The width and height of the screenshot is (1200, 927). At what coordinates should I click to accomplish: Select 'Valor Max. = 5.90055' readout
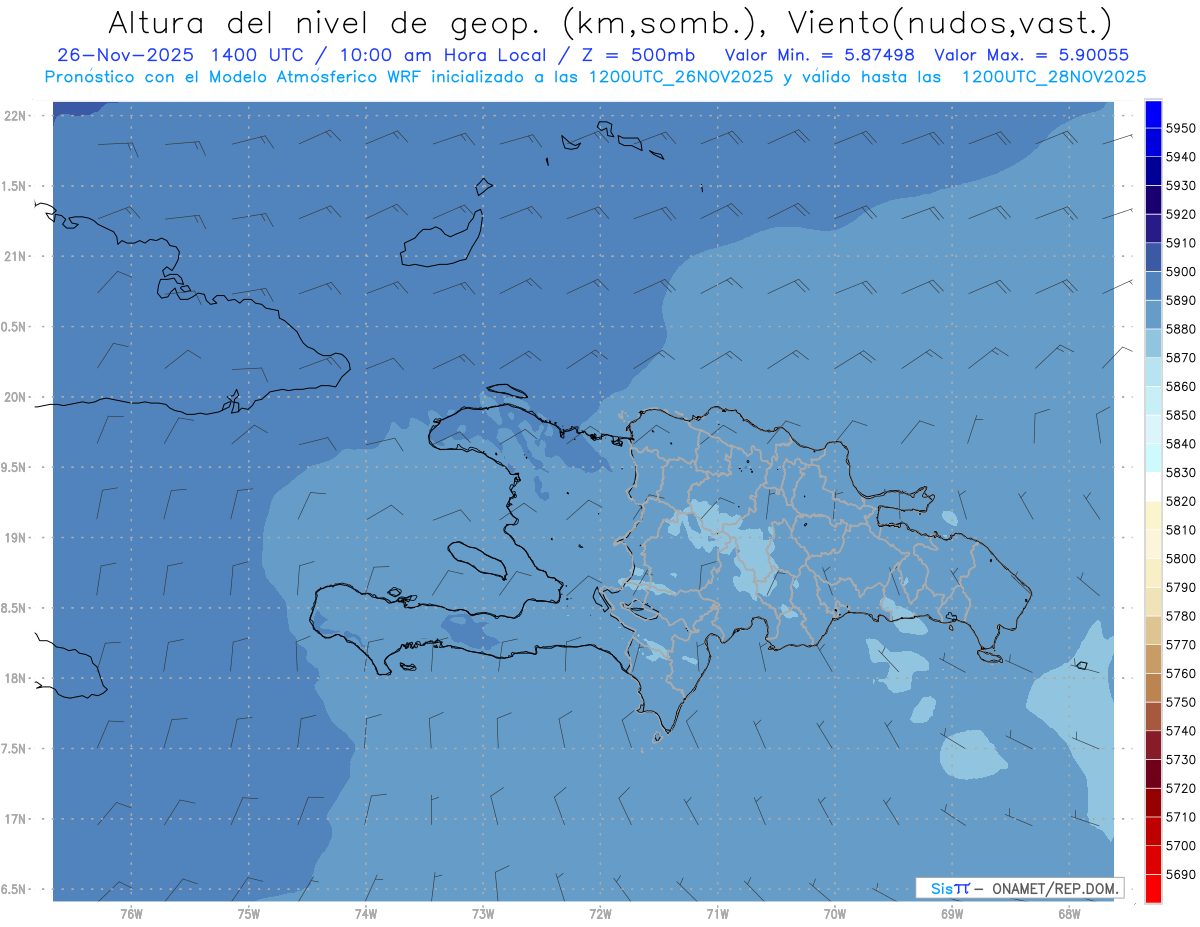1032,55
